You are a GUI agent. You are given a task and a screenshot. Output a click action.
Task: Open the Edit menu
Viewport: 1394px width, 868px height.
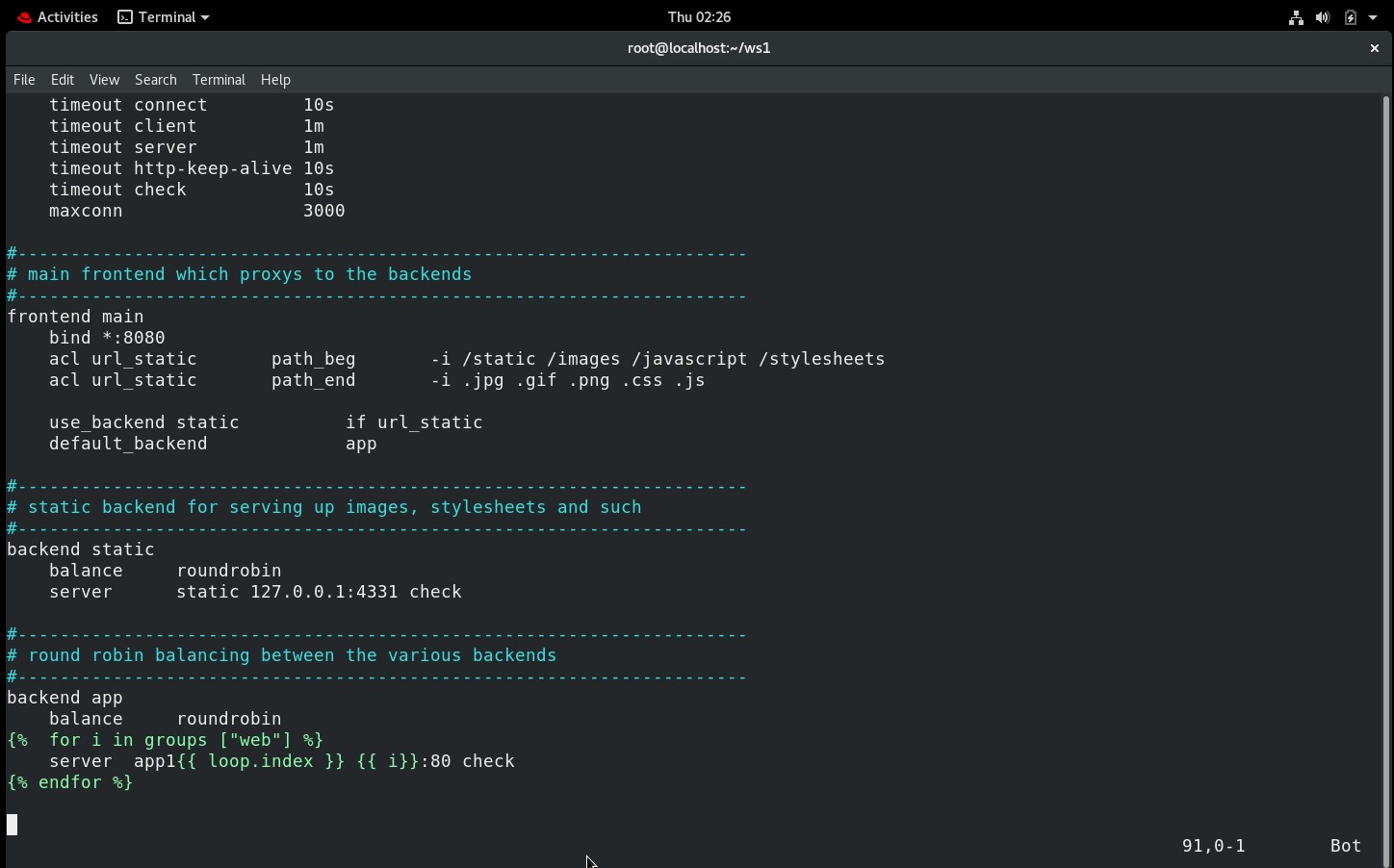[x=63, y=80]
